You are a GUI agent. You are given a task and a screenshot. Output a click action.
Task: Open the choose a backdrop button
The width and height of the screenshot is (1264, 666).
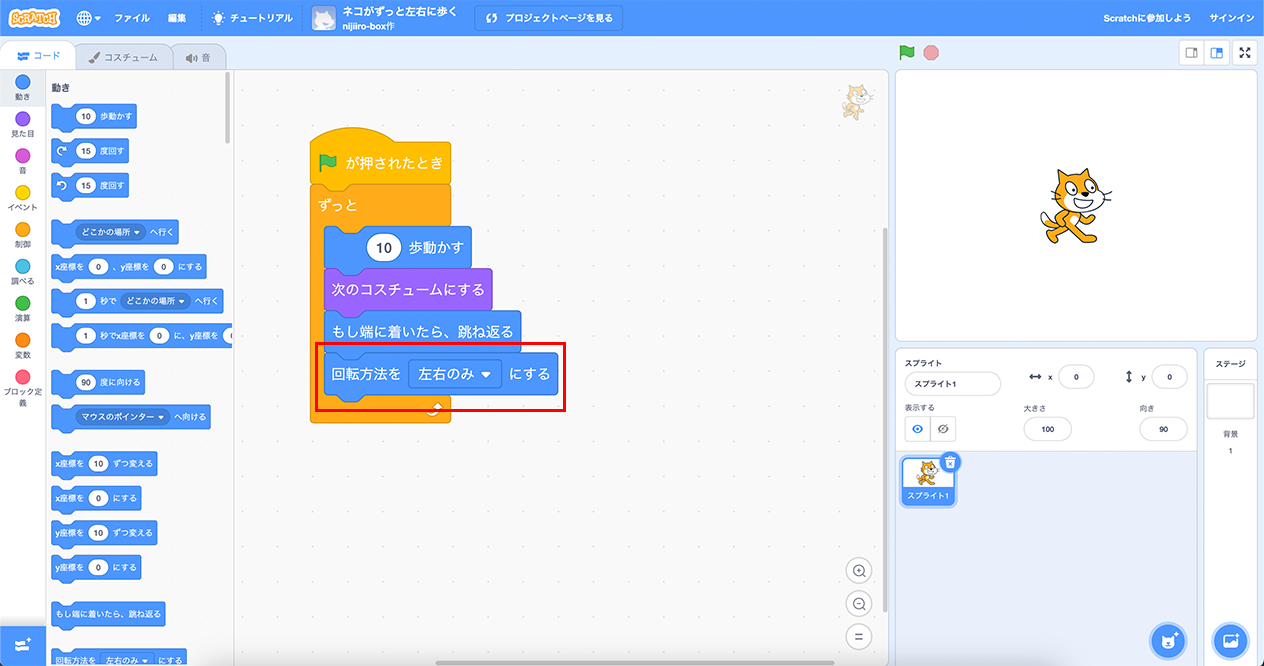[x=1230, y=640]
